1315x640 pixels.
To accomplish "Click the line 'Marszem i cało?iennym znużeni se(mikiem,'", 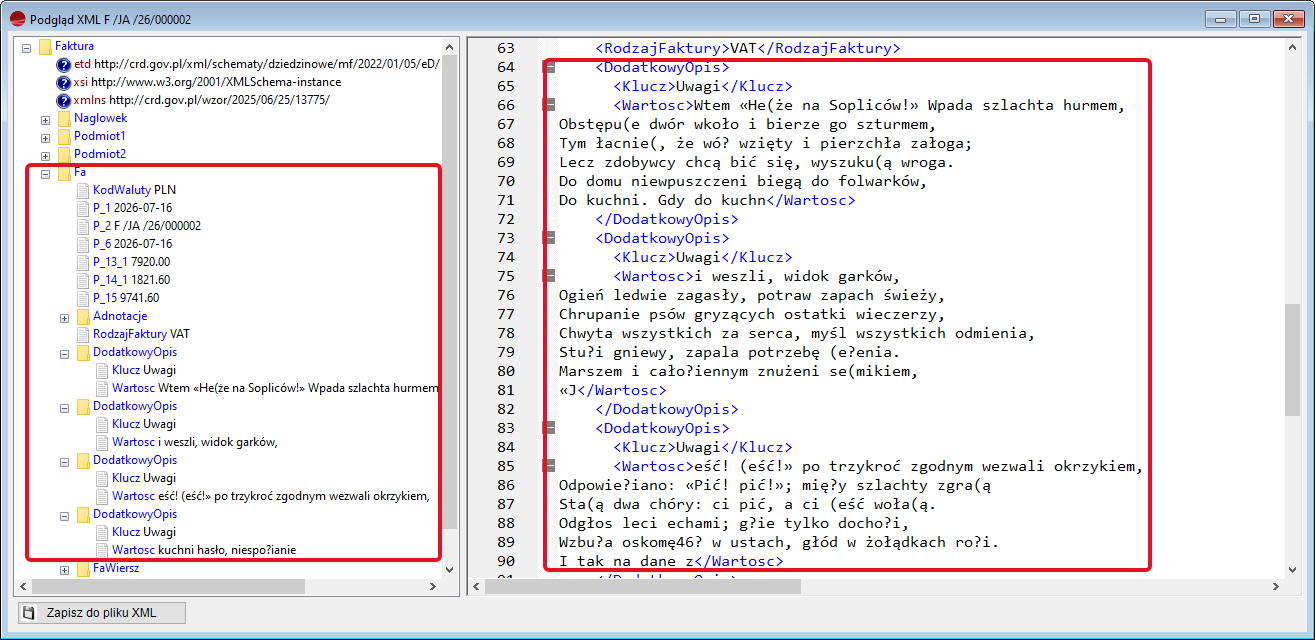I will 736,371.
